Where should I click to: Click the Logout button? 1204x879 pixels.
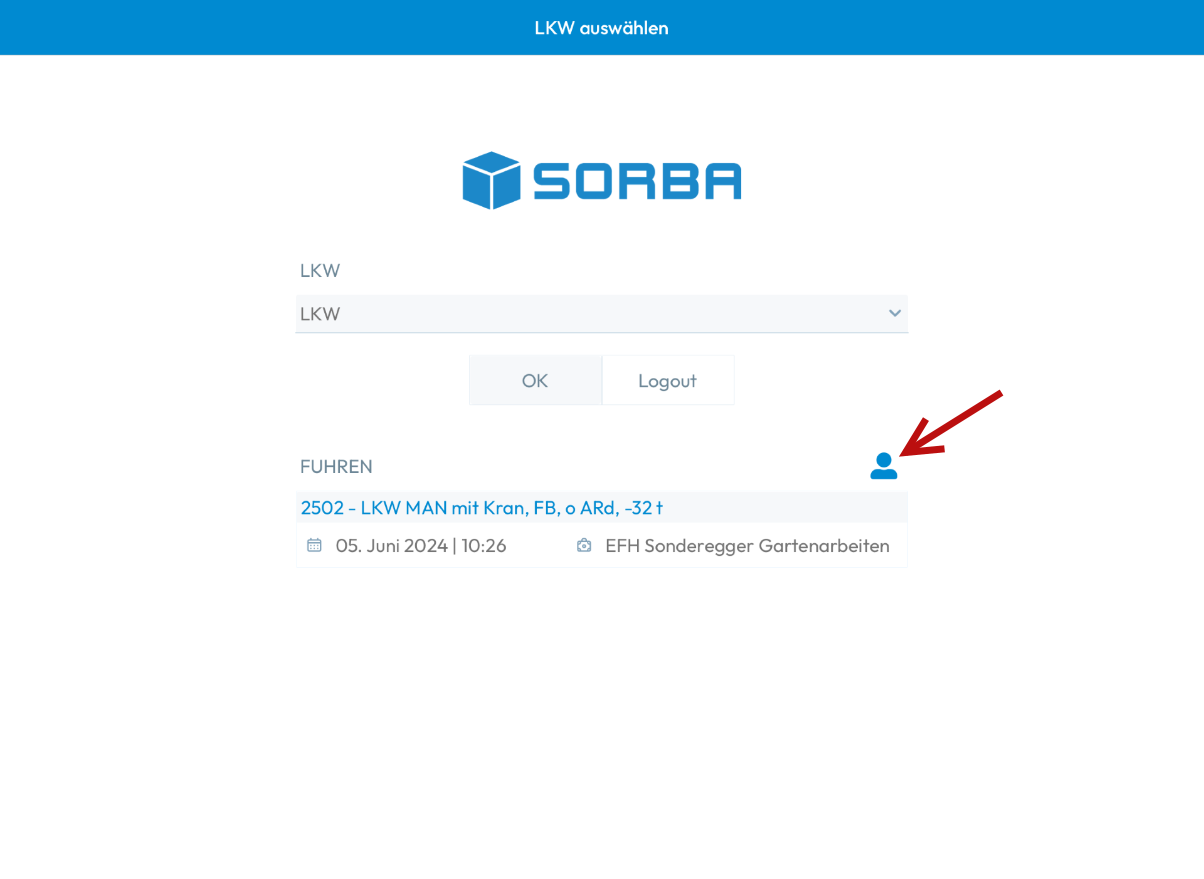(x=668, y=380)
